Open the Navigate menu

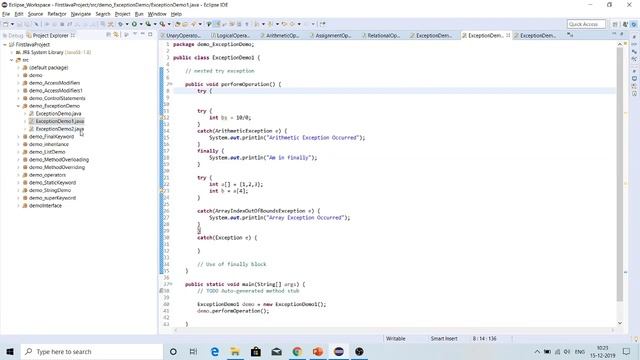tap(81, 14)
